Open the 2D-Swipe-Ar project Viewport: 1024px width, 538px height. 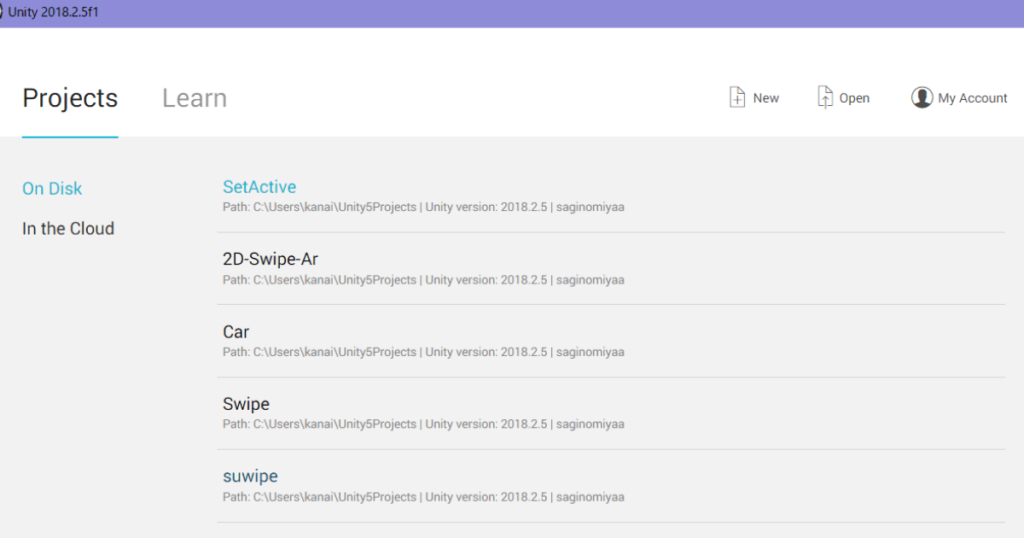[270, 259]
